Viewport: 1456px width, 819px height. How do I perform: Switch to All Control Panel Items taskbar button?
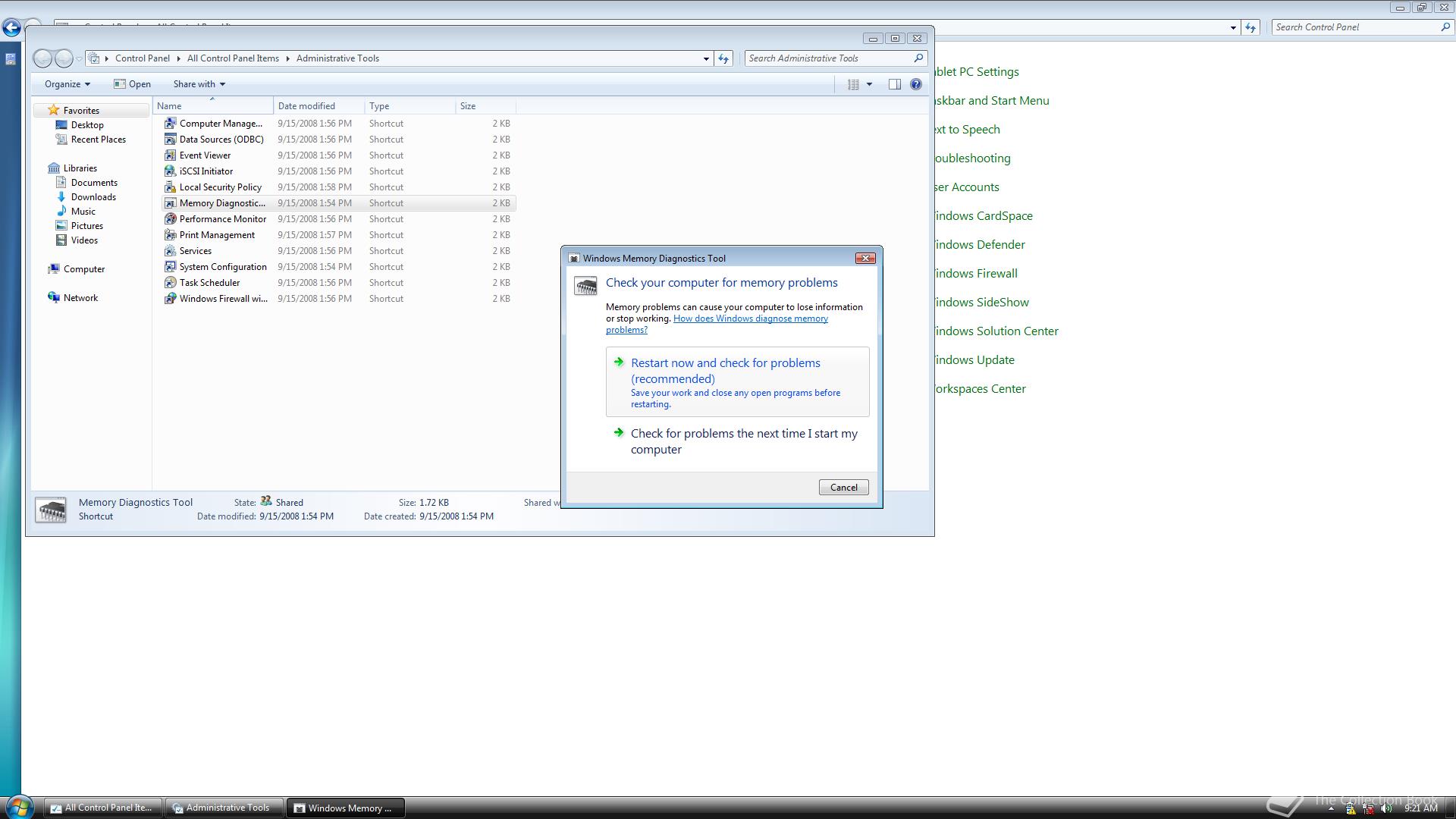[102, 808]
